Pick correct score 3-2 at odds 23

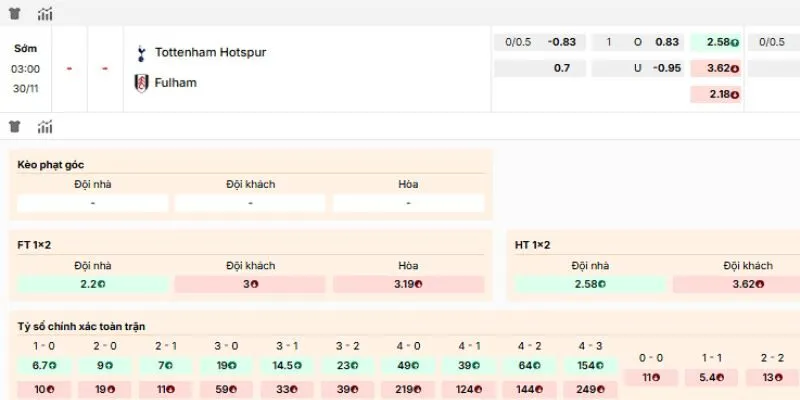[347, 366]
